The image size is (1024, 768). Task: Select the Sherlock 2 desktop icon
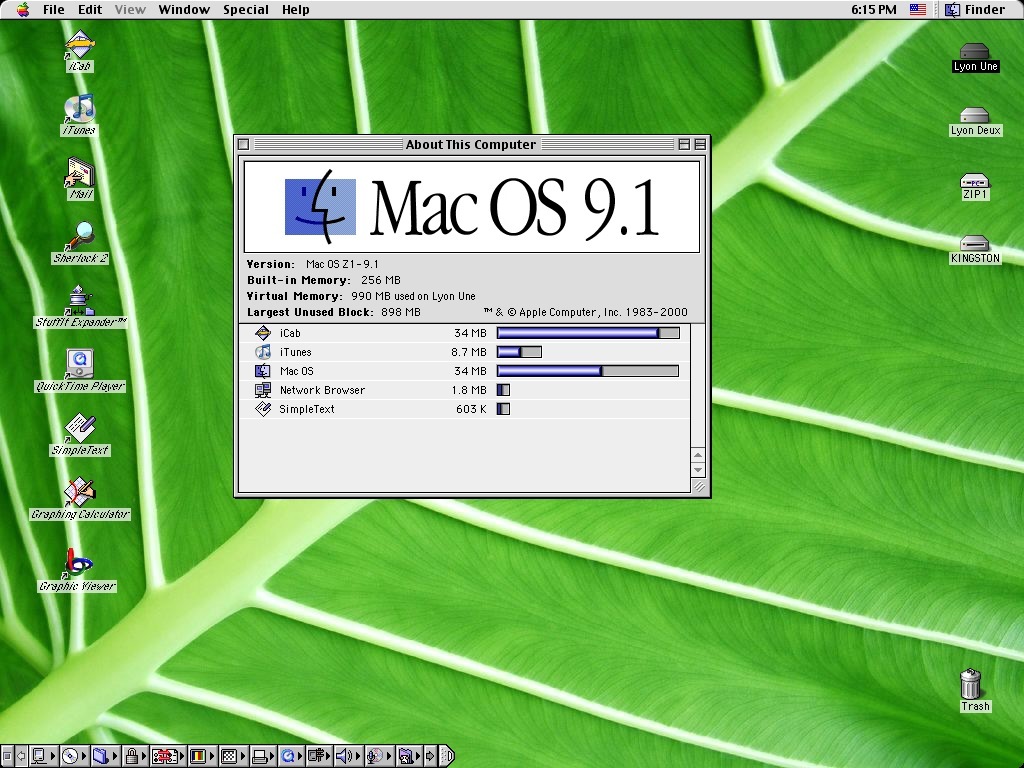click(80, 236)
